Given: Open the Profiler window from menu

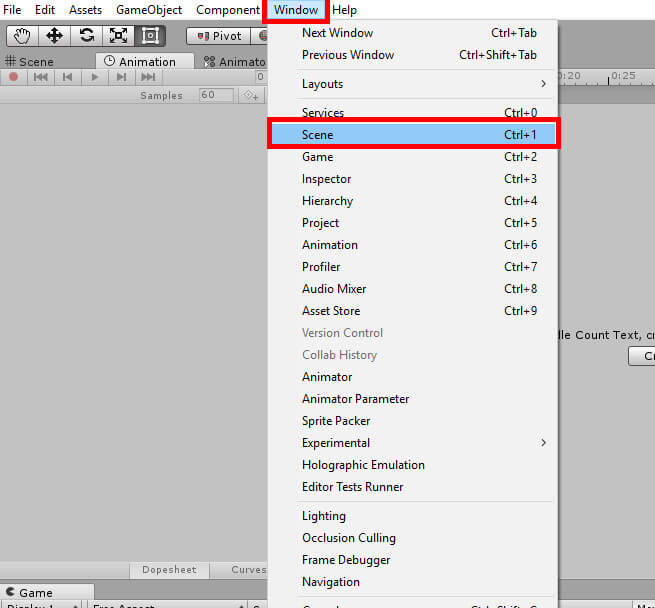Looking at the screenshot, I should [321, 267].
